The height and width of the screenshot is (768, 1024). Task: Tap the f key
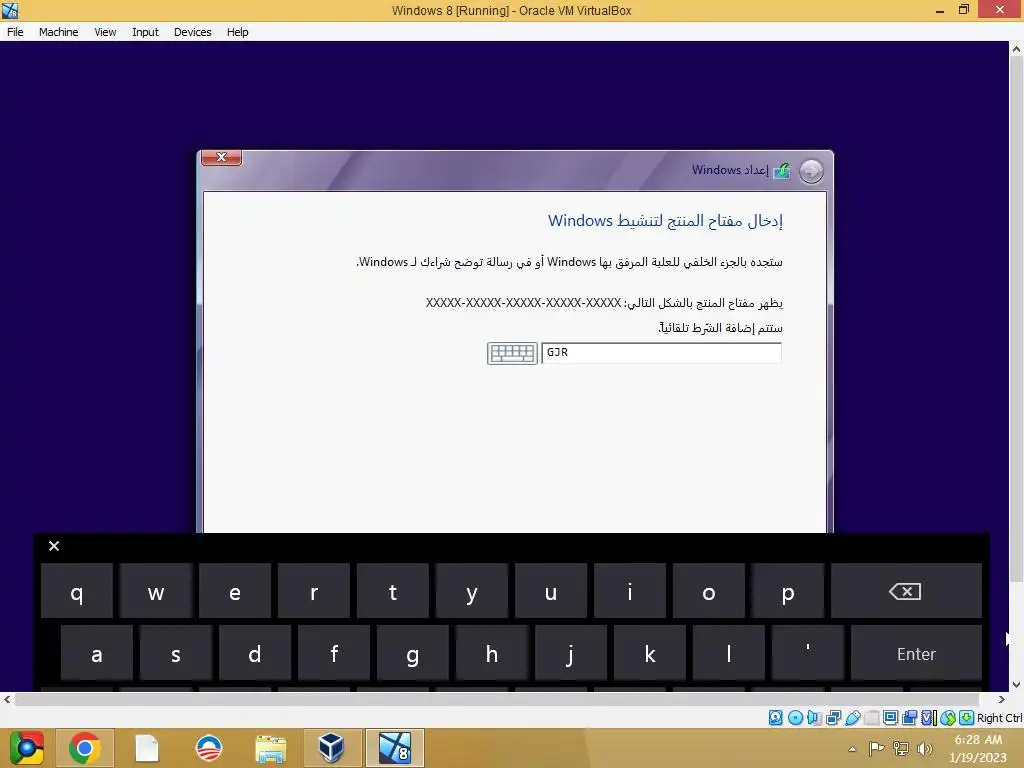click(334, 654)
